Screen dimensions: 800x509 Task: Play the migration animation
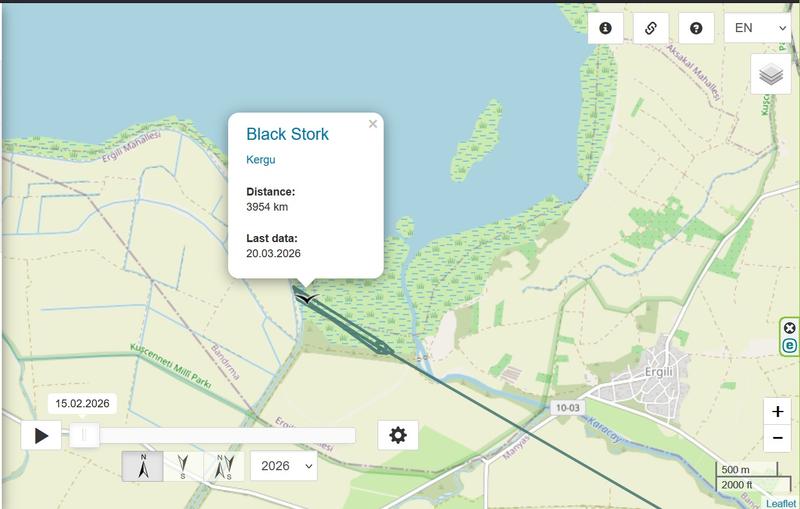pos(41,436)
